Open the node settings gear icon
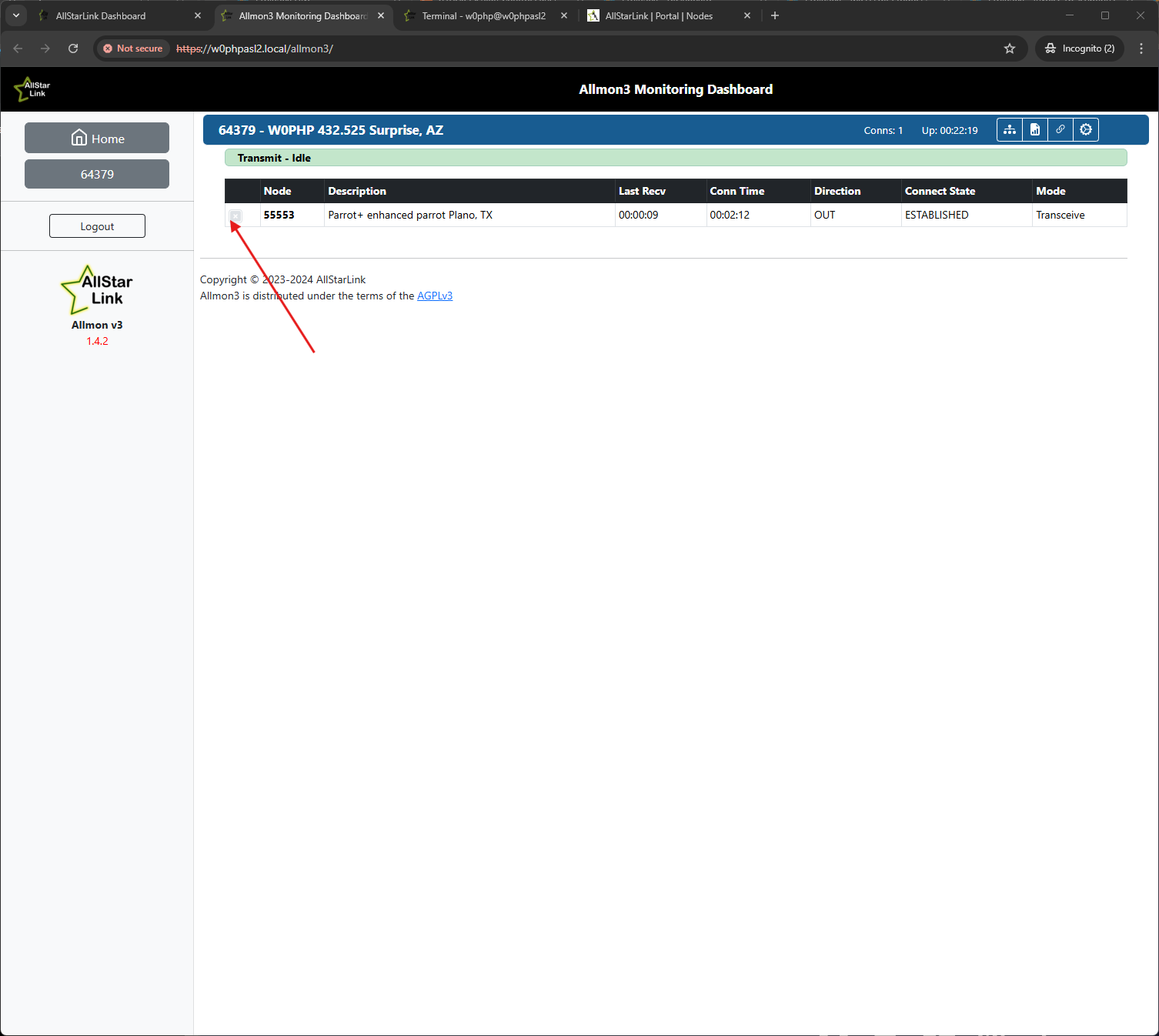Viewport: 1159px width, 1036px height. coord(1085,130)
